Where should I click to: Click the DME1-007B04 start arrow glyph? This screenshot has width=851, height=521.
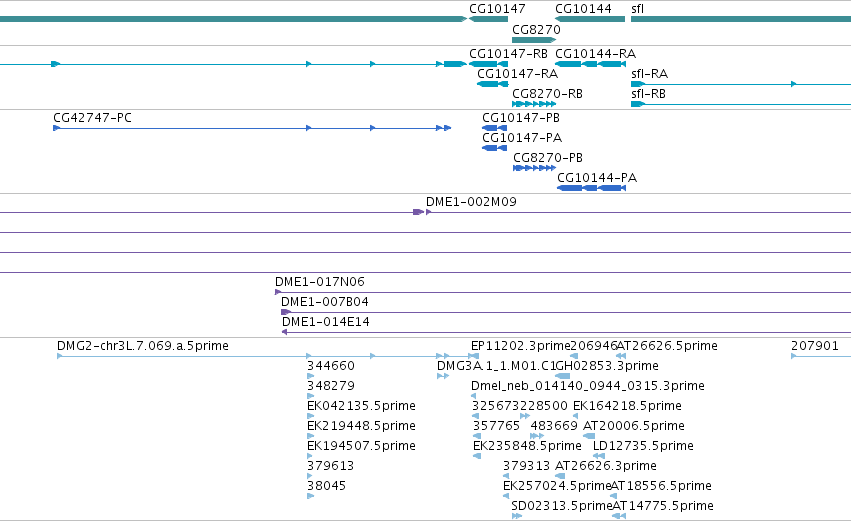coord(285,312)
